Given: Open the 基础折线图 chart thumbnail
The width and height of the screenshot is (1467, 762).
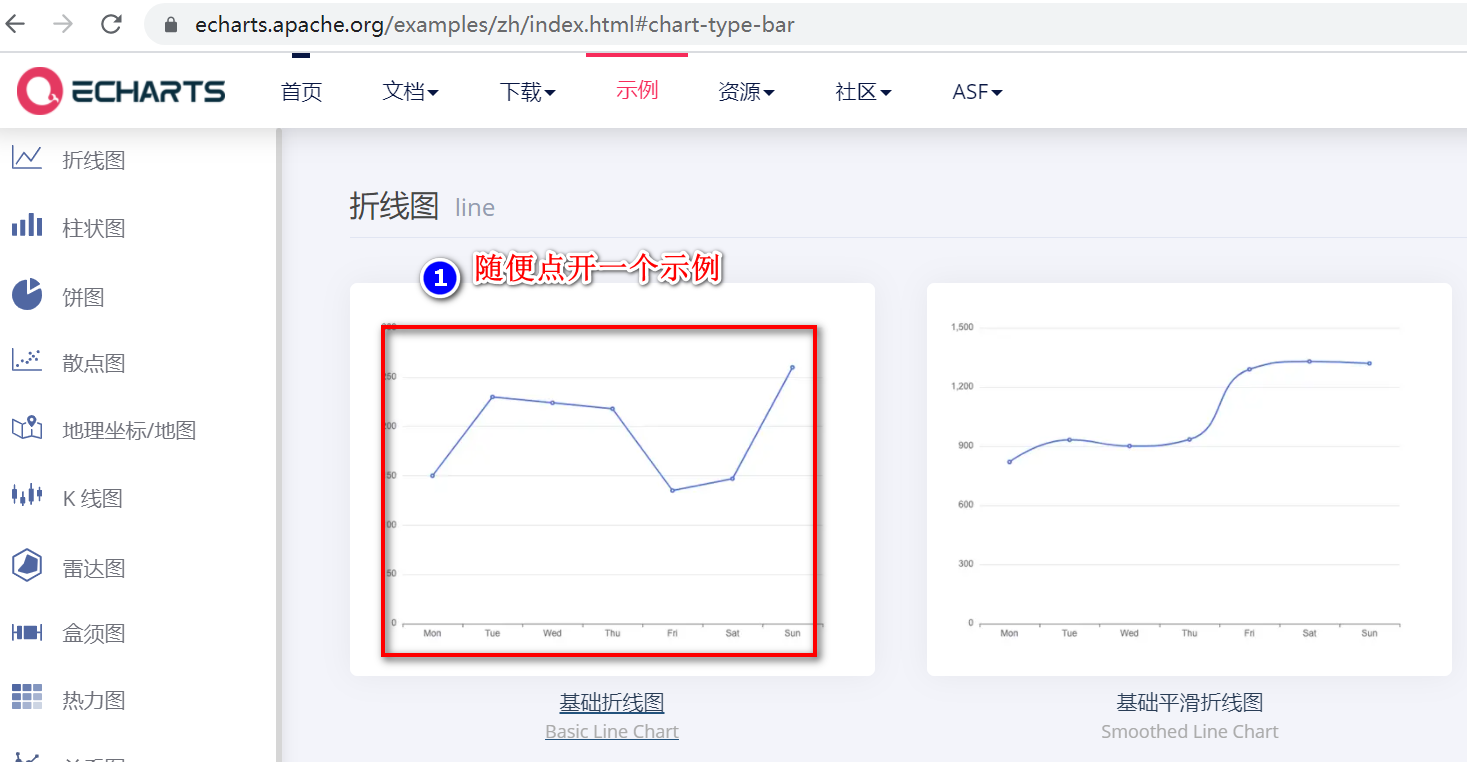Looking at the screenshot, I should point(612,479).
